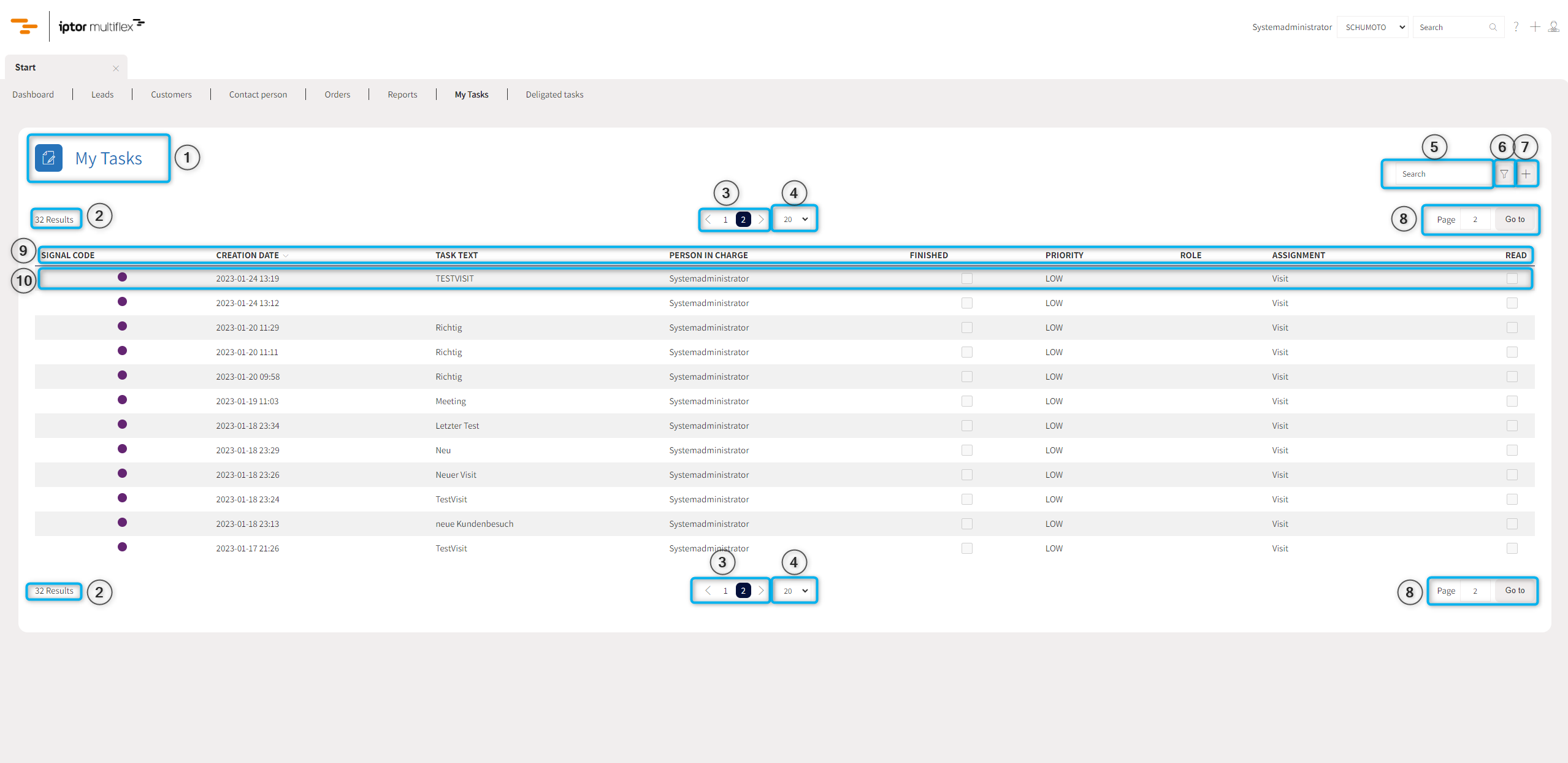Click the user profile icon in header

click(1553, 27)
